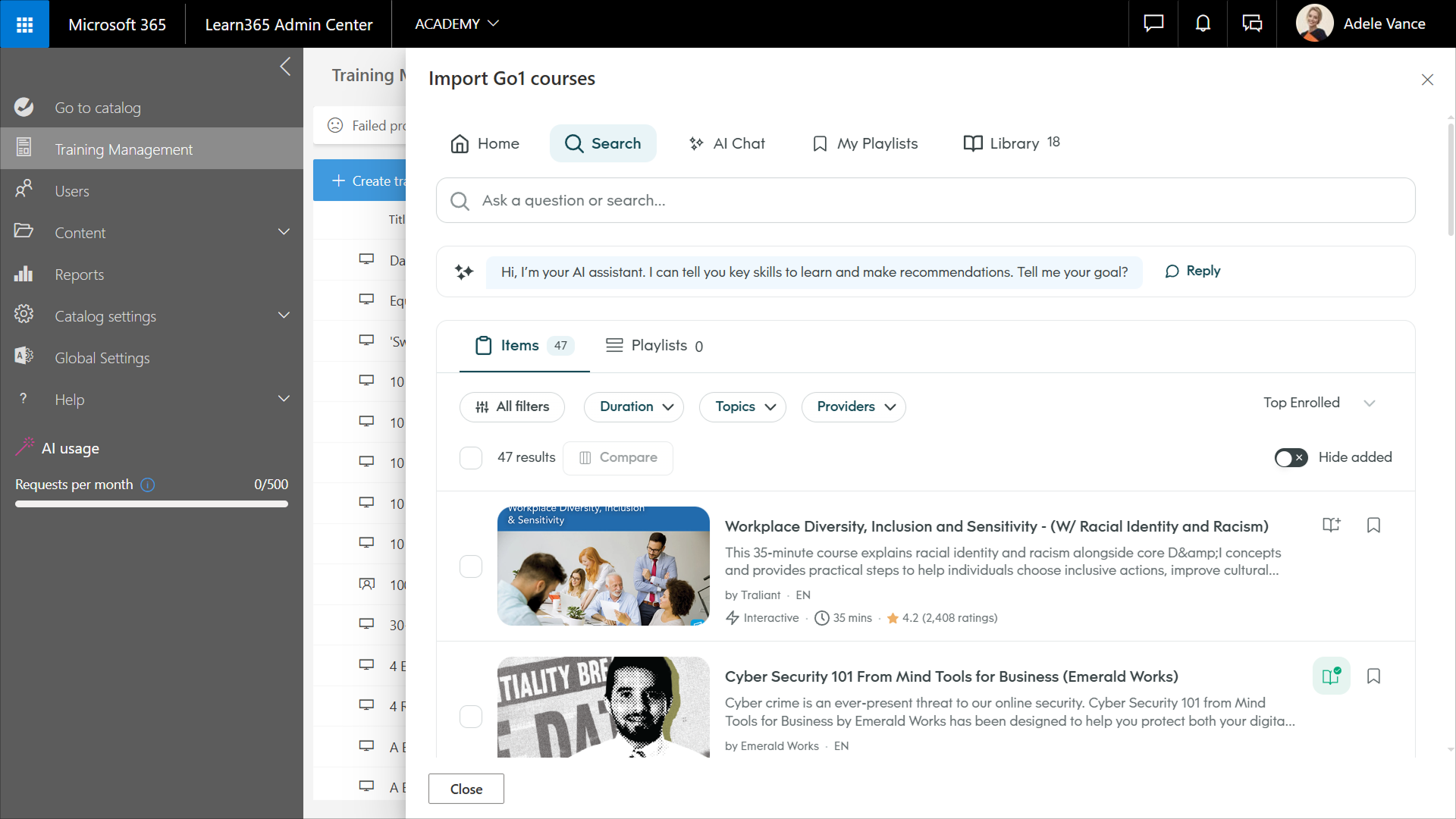Bookmark the Cyber Security 101 course
This screenshot has height=819, width=1456.
coord(1373,676)
